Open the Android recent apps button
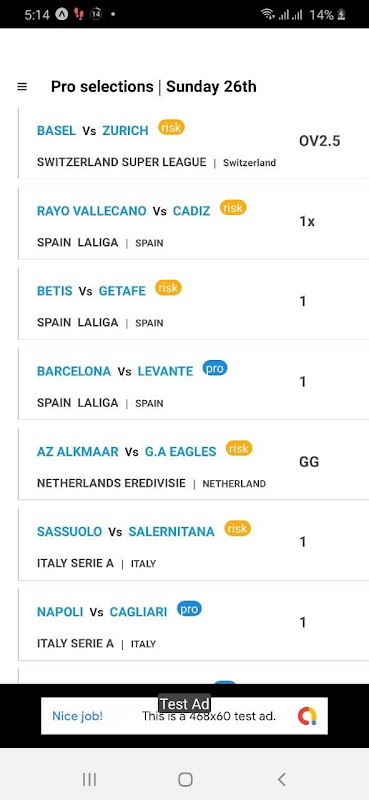Screen dimensions: 369x800 pyautogui.click(x=89, y=779)
